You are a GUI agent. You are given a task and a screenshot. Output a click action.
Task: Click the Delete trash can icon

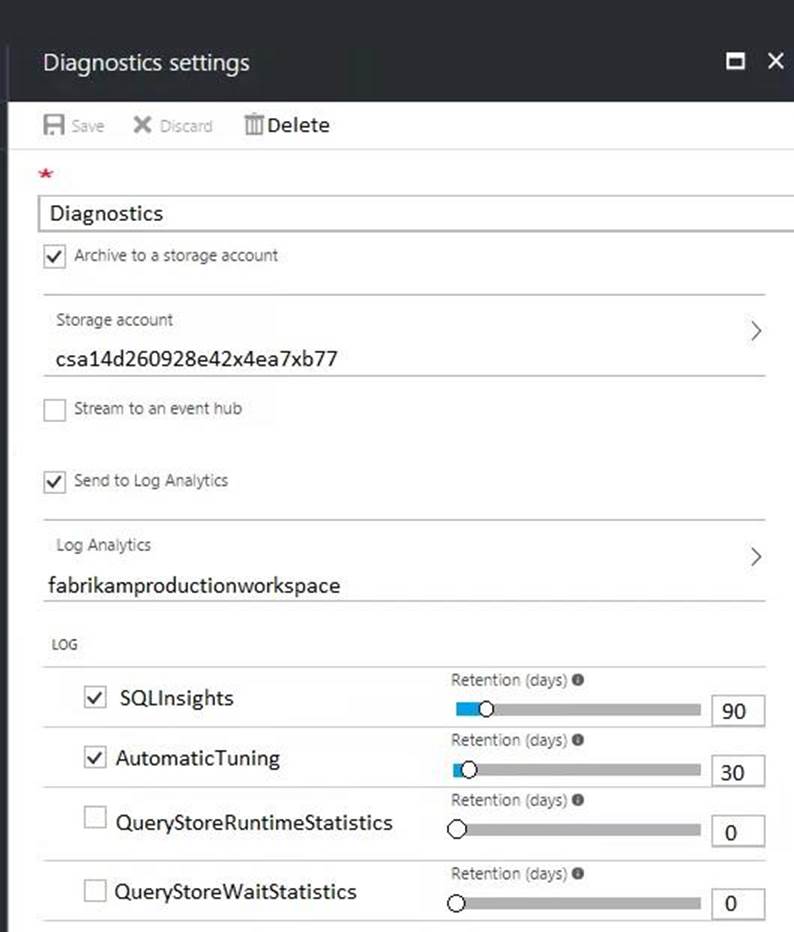(x=254, y=126)
